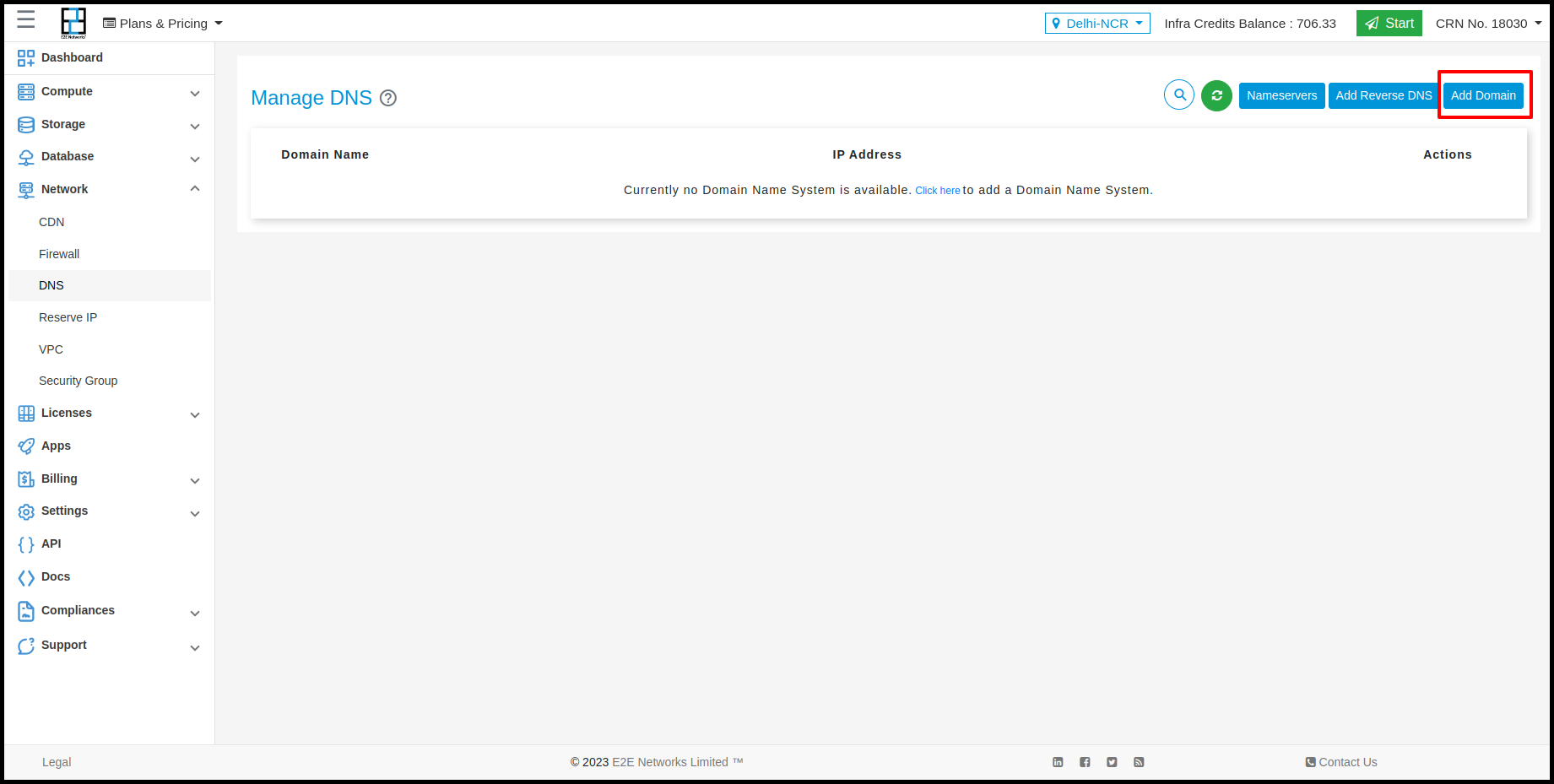The image size is (1554, 784).
Task: Expand the Licenses section chevron
Action: pyautogui.click(x=195, y=414)
